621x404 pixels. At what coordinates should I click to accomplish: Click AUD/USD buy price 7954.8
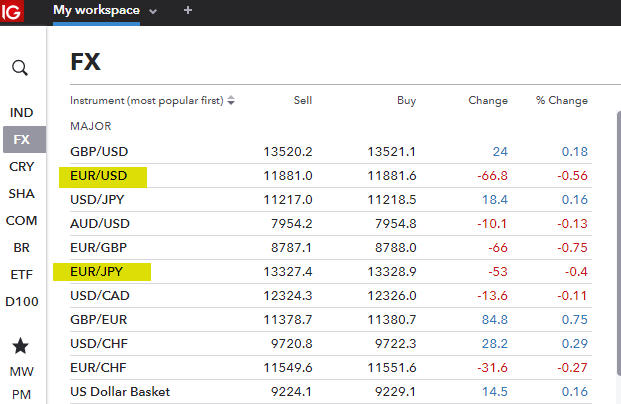pos(395,224)
